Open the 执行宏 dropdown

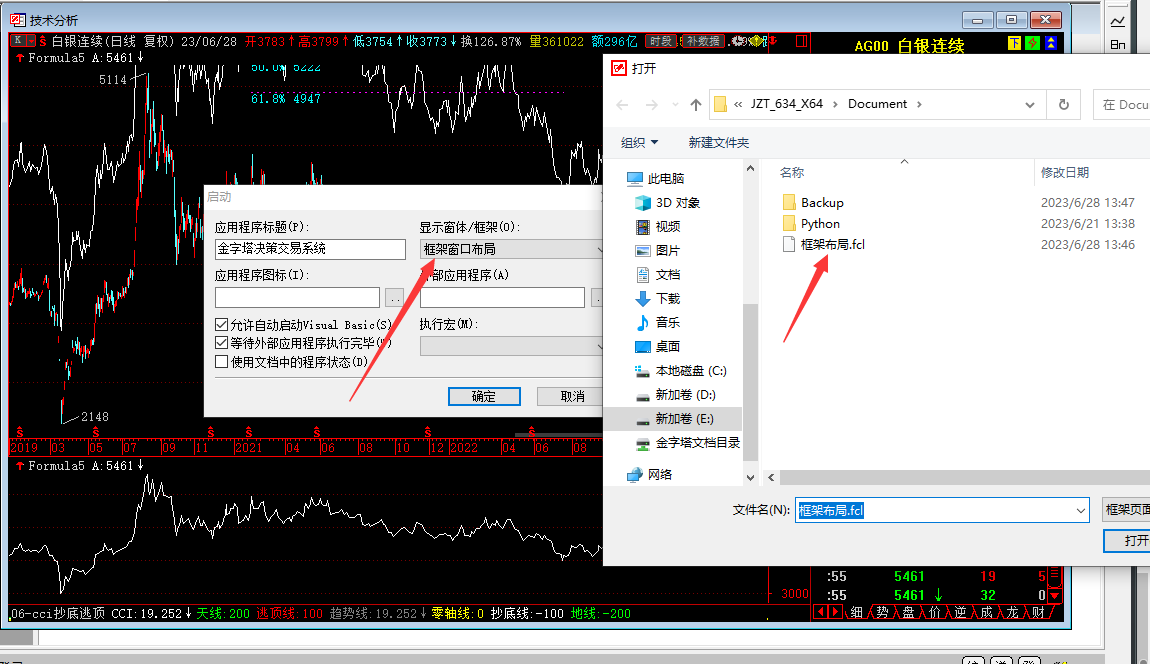(511, 346)
